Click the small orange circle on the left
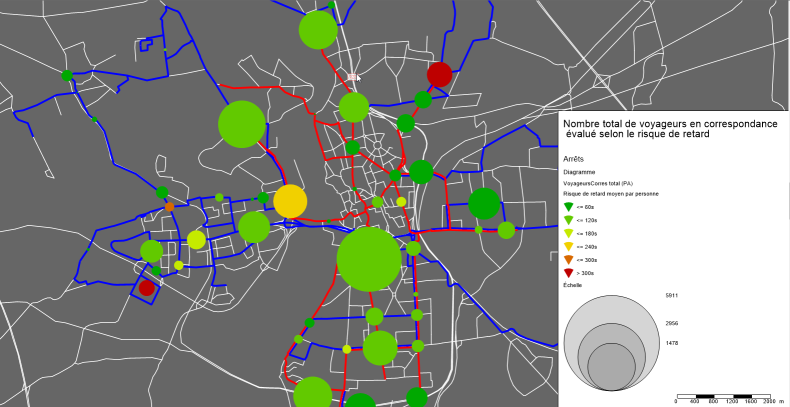 click(169, 207)
